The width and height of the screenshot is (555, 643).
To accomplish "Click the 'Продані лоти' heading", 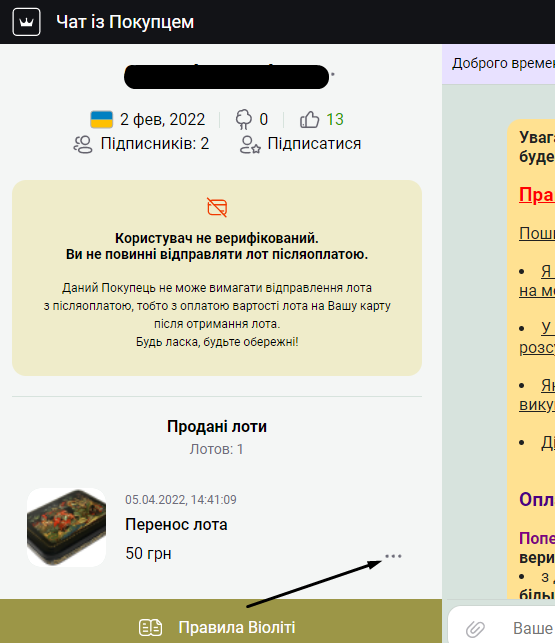I will coord(217,426).
